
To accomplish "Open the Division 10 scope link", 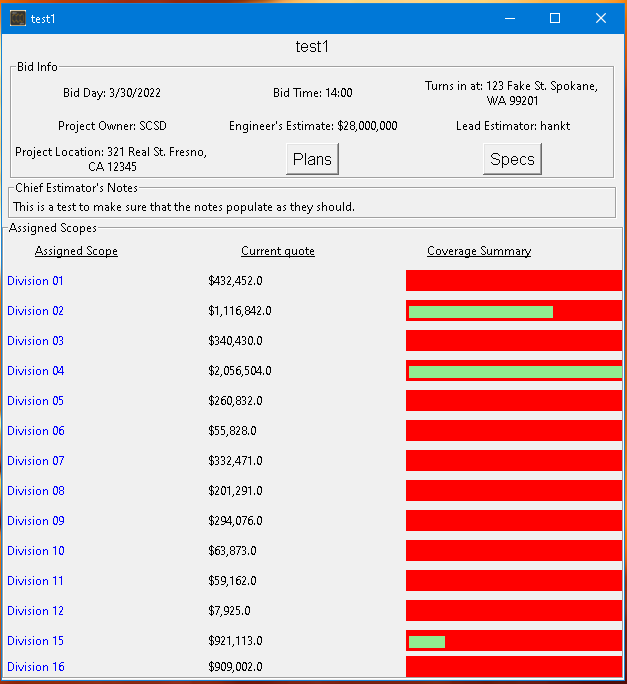I will (36, 551).
